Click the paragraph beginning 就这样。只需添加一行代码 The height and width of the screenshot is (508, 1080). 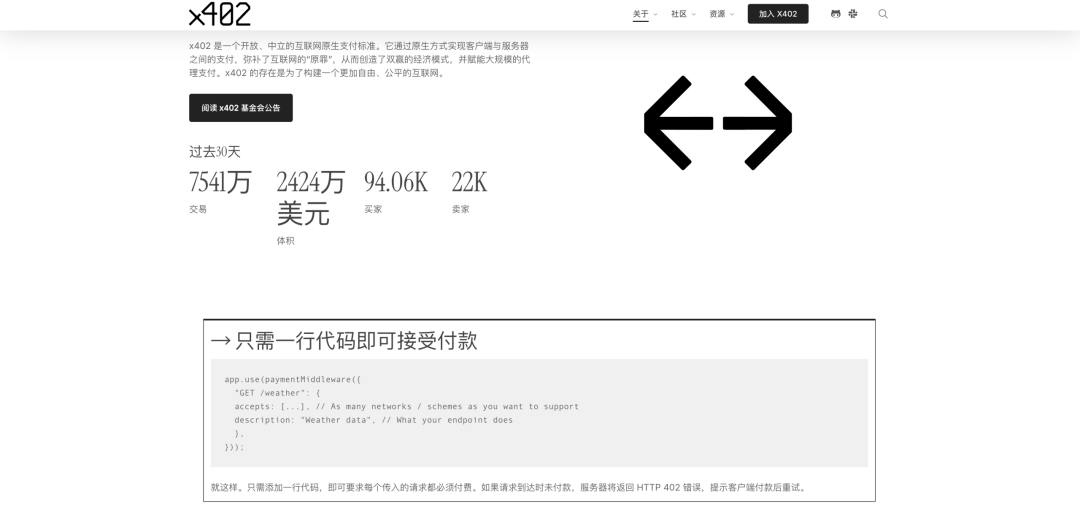pos(509,487)
